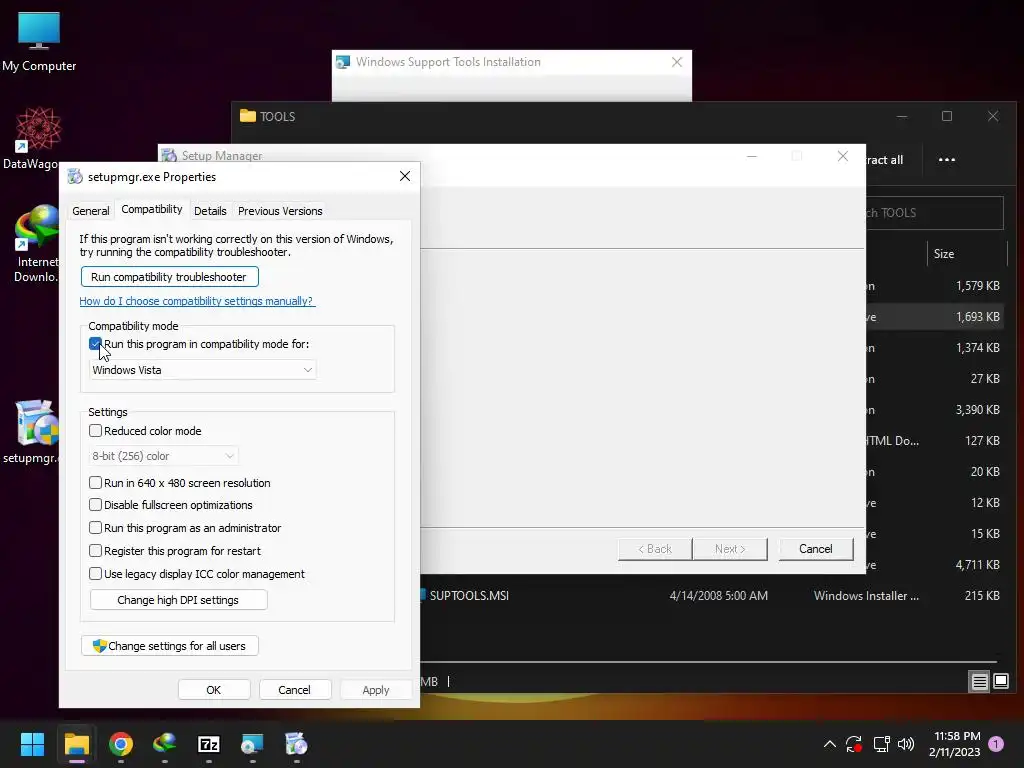Viewport: 1024px width, 768px height.
Task: Enable Run in 640 x 480 screen resolution
Action: click(x=95, y=483)
